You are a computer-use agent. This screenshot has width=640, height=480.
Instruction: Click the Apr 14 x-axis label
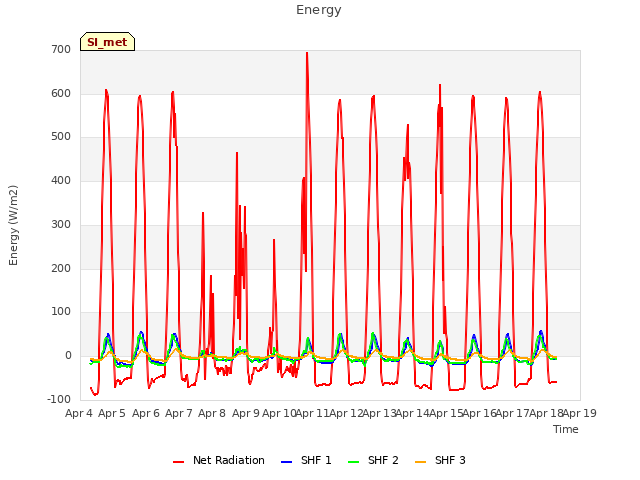point(413,413)
